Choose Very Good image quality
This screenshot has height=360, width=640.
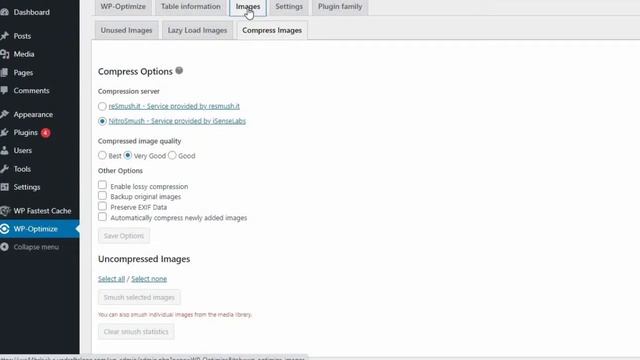[128, 155]
